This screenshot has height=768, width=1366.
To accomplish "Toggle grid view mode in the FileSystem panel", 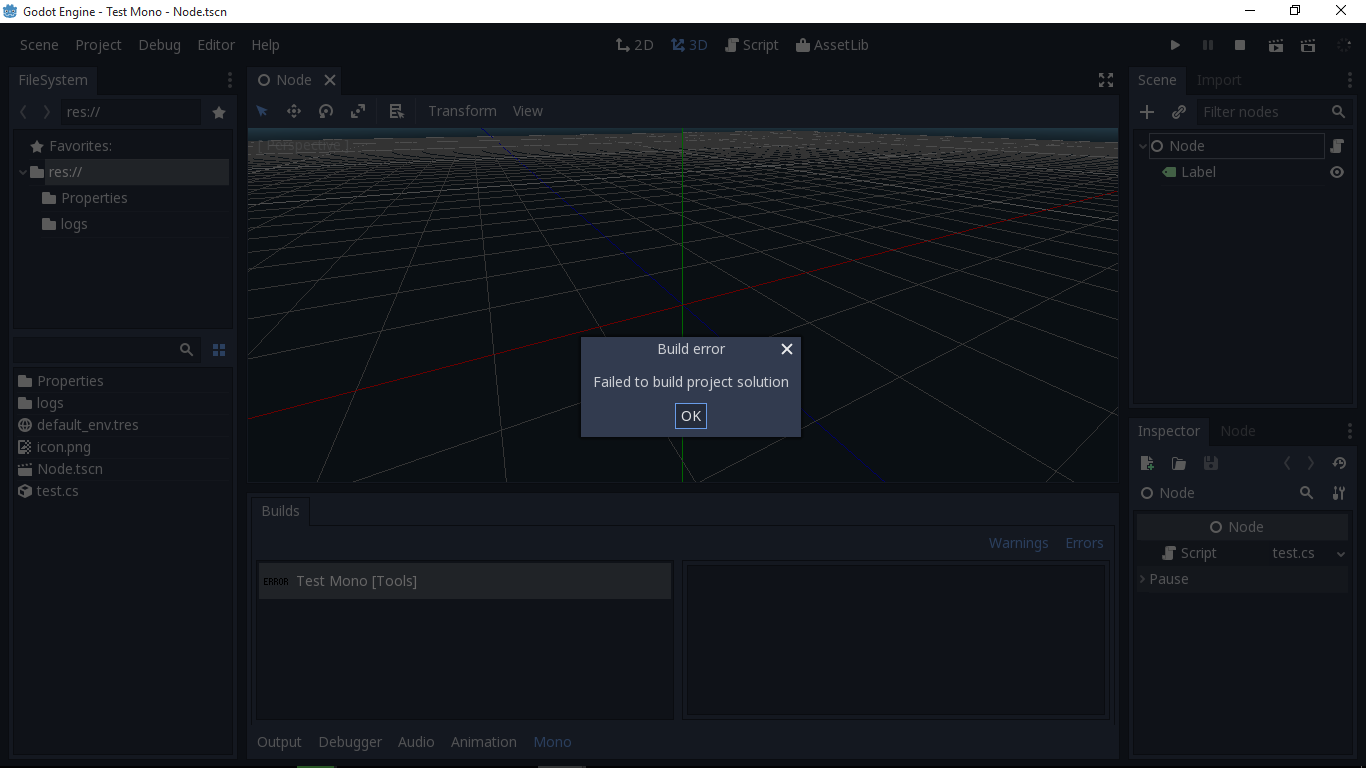I will [x=218, y=350].
